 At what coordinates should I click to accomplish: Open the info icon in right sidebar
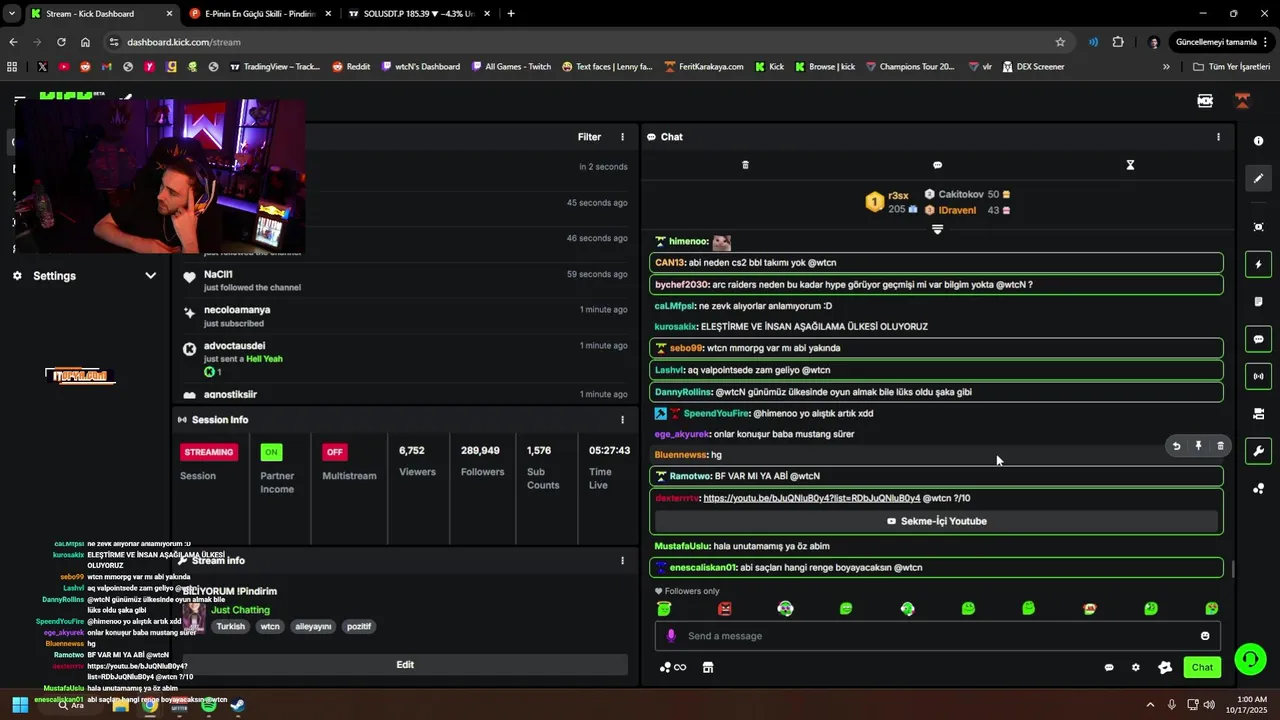point(1258,141)
